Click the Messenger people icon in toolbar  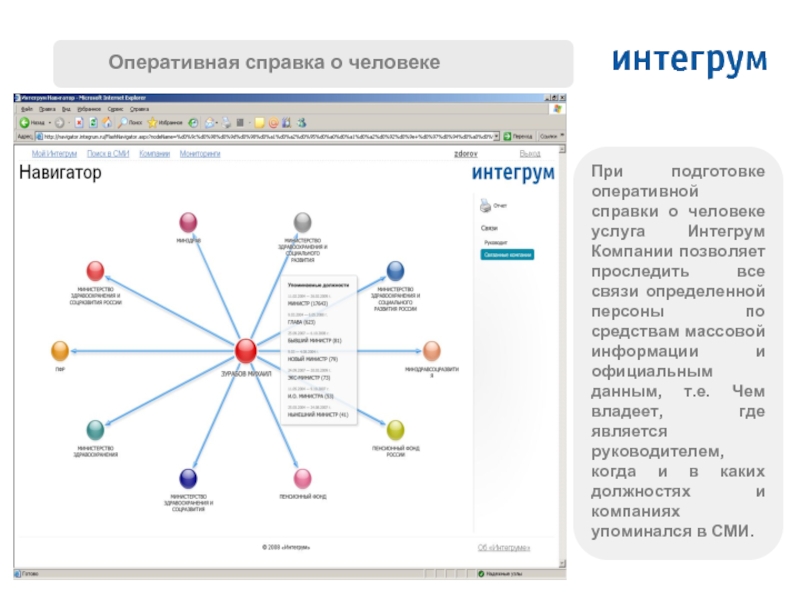point(302,122)
